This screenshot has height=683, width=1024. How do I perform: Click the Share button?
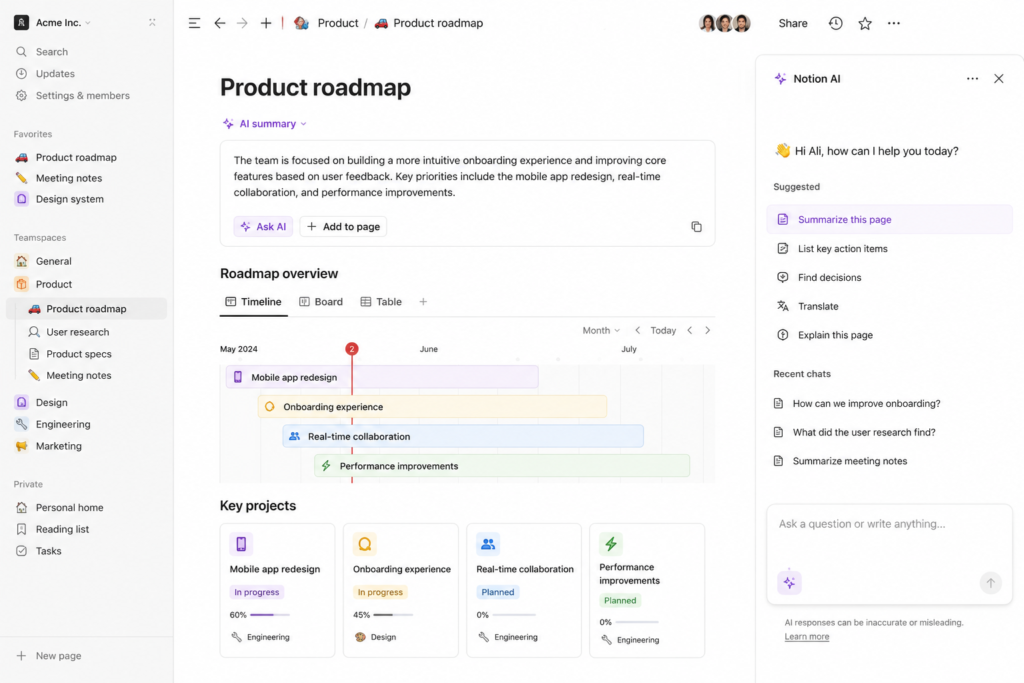pos(793,24)
